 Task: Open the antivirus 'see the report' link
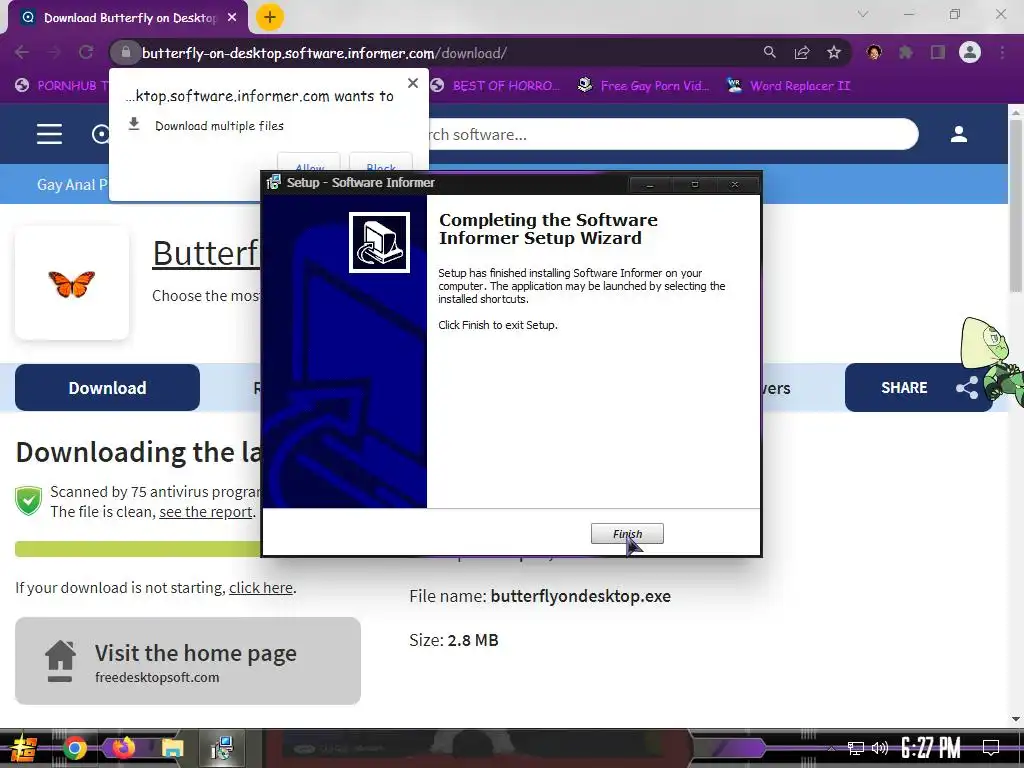tap(206, 512)
